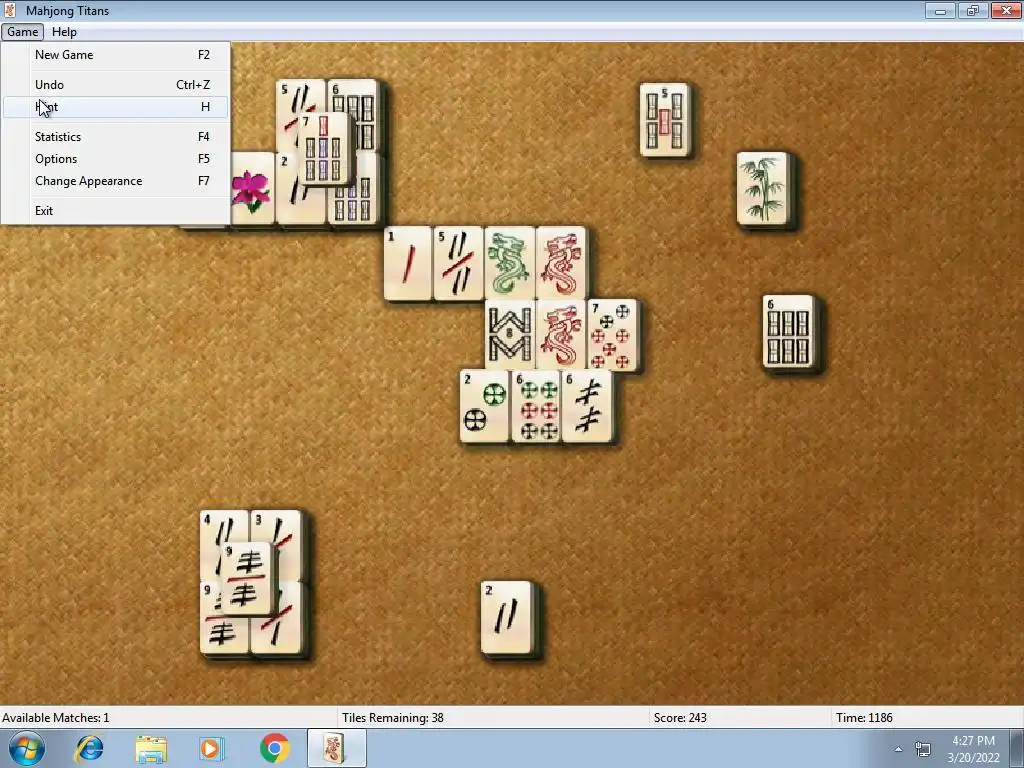Select the 2 dots tile
The image size is (1024, 768).
click(x=484, y=407)
